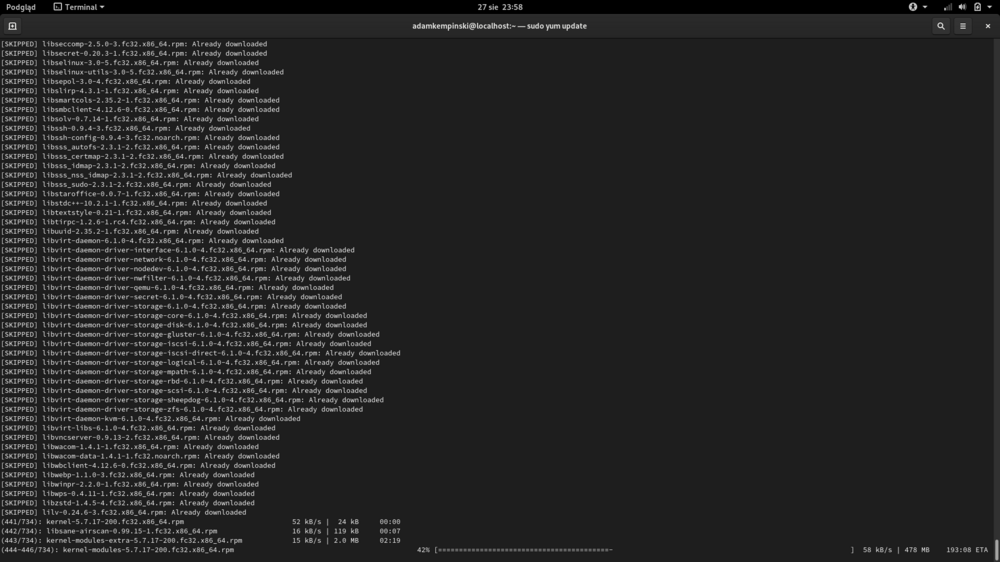Click the line for libsss_certmap-2.3.1-2.fc32
Screen dimensions: 1000x562
coord(142,156)
